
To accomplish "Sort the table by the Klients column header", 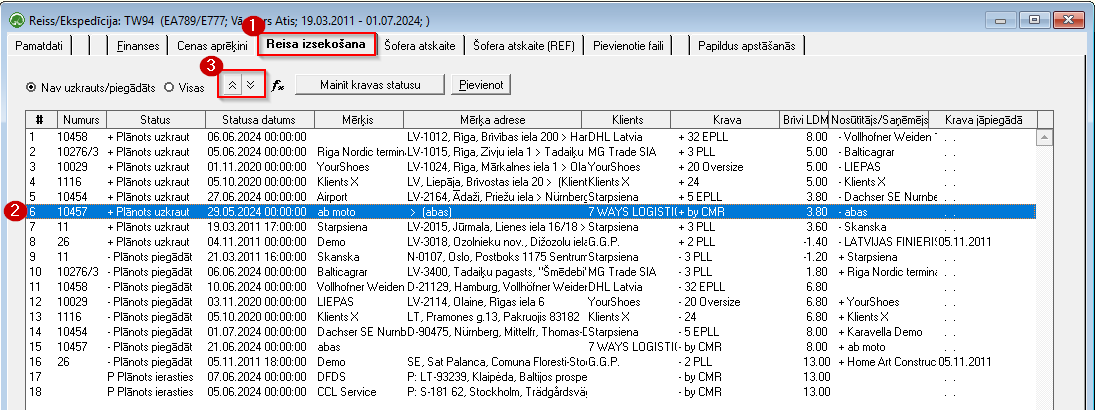I will tap(626, 119).
